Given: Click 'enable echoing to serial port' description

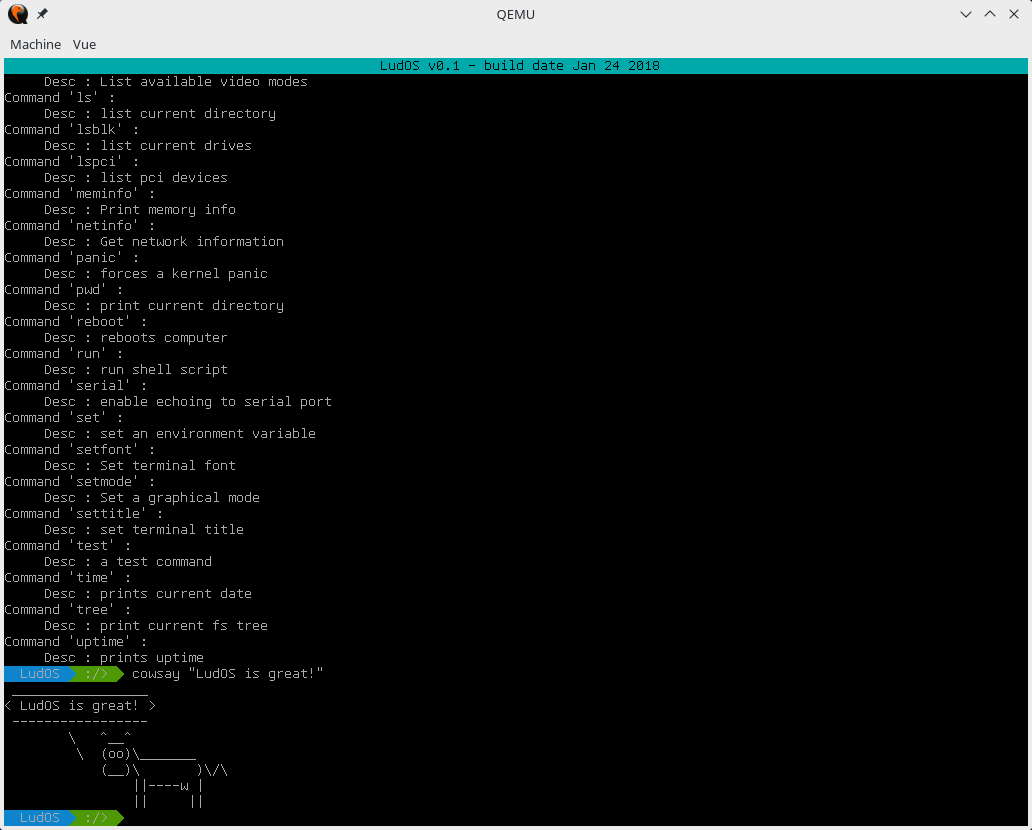Looking at the screenshot, I should coord(216,402).
